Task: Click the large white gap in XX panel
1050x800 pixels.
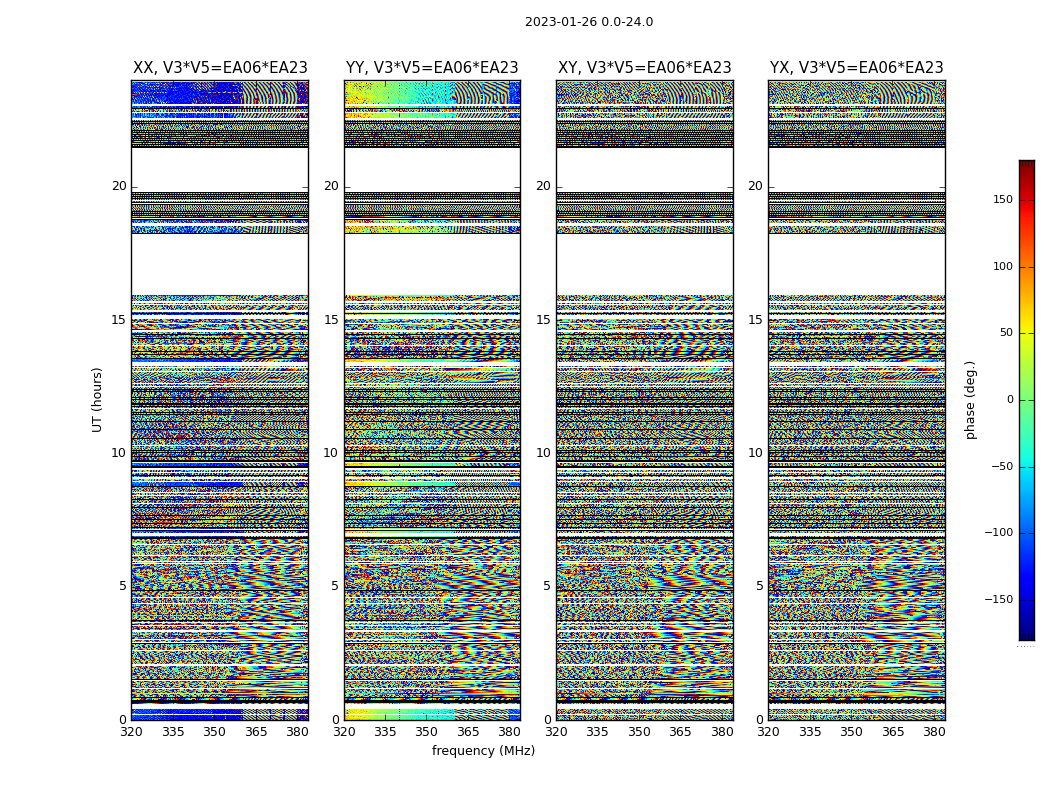Action: 220,264
